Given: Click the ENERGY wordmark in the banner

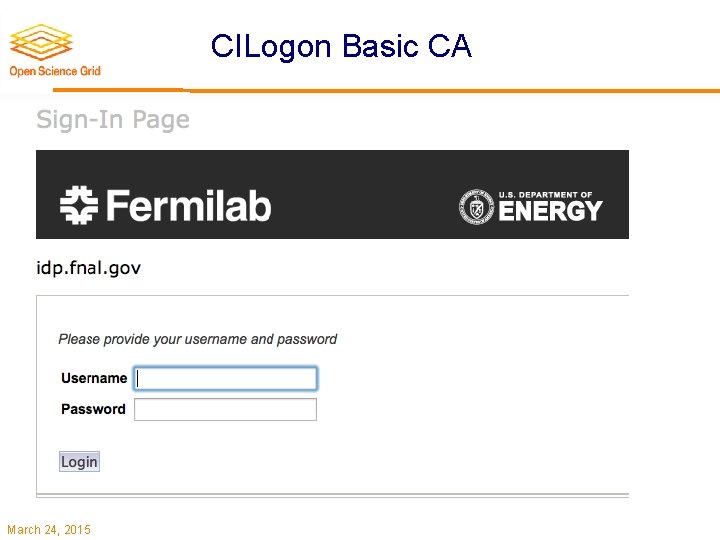Looking at the screenshot, I should click(x=550, y=211).
